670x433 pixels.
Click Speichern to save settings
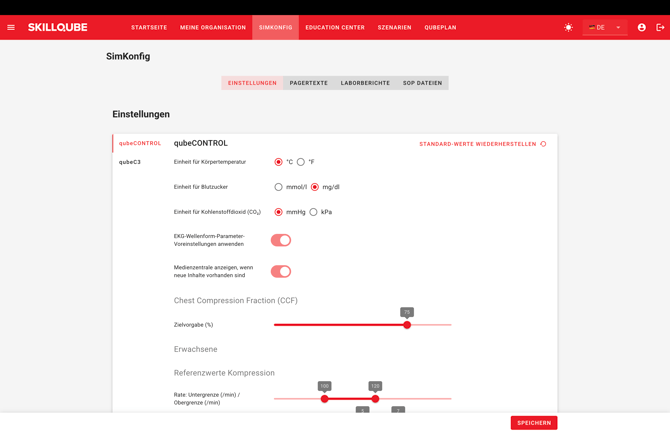534,423
